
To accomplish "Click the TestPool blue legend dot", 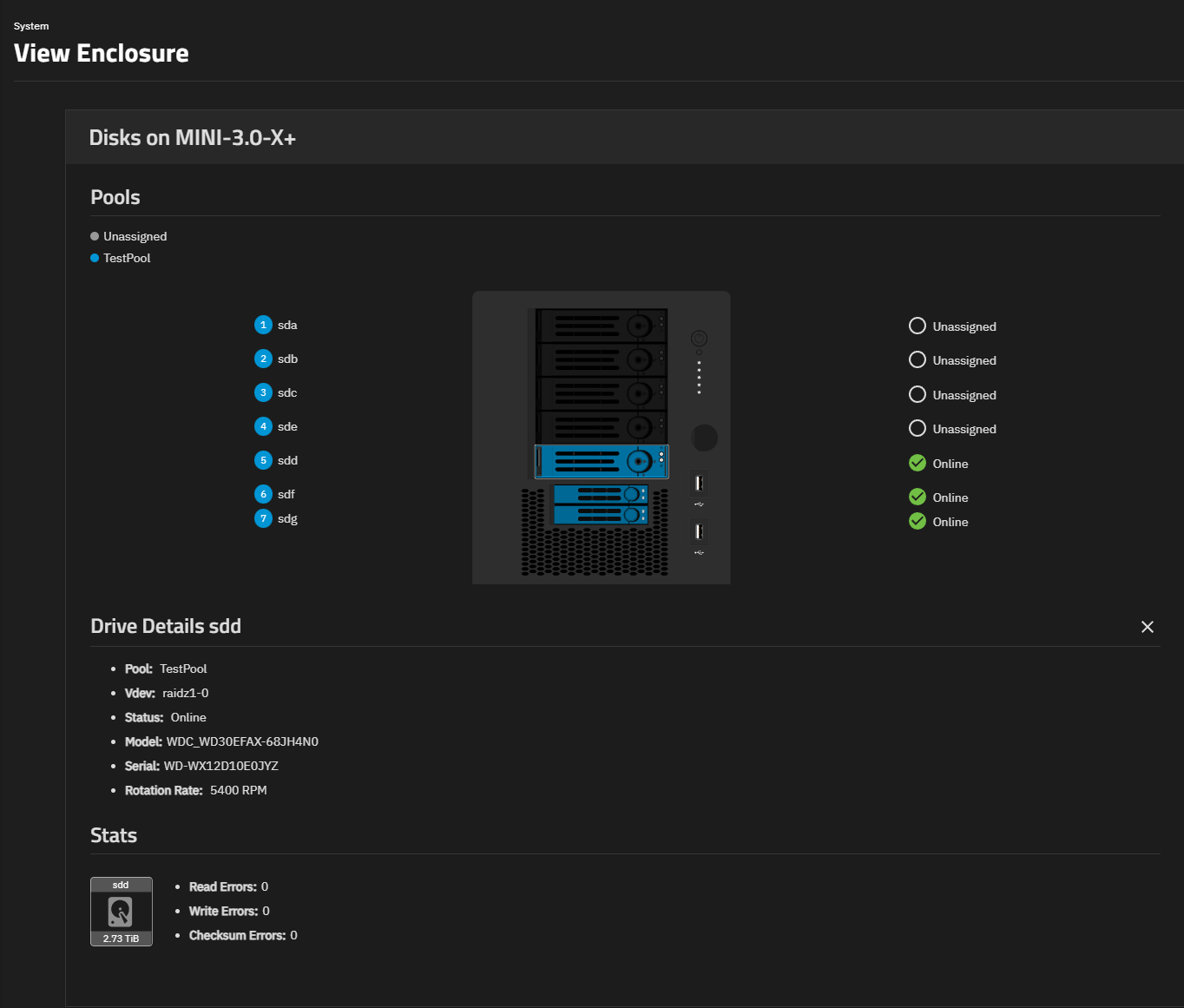I will point(95,258).
